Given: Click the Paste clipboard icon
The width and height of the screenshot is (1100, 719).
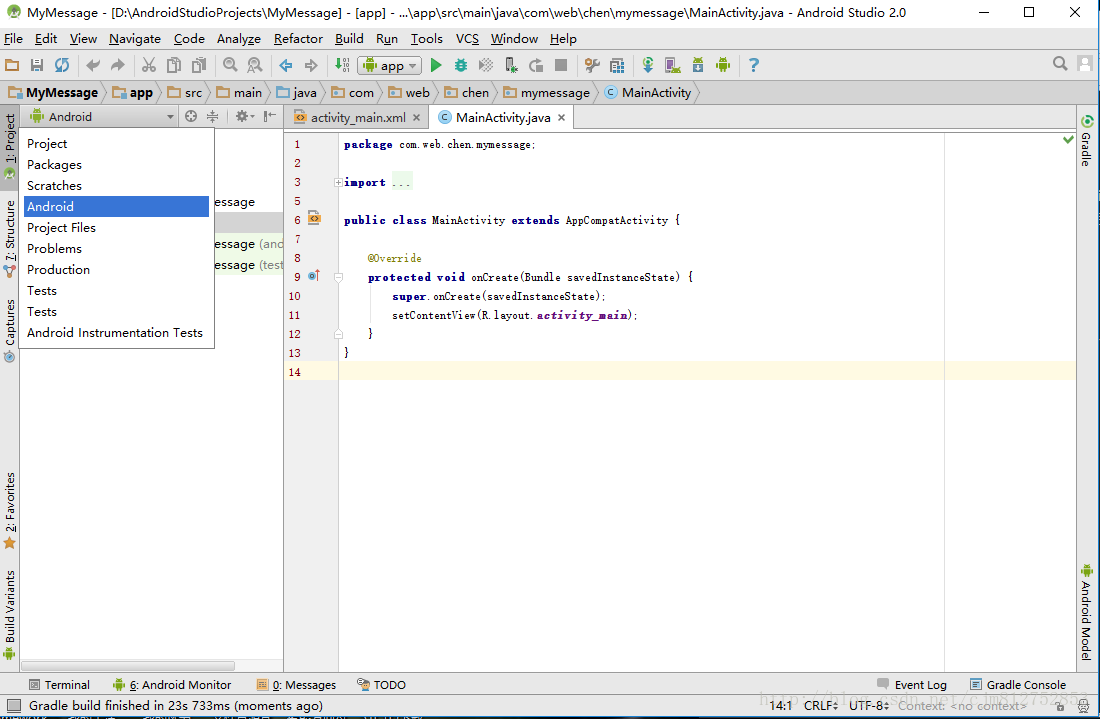Looking at the screenshot, I should [199, 65].
